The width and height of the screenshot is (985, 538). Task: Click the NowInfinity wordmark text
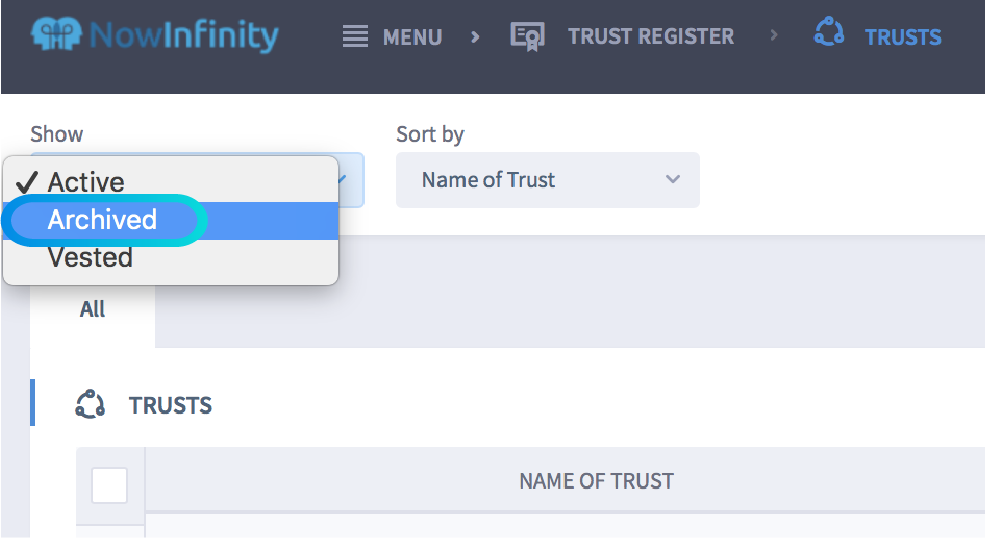tap(184, 36)
